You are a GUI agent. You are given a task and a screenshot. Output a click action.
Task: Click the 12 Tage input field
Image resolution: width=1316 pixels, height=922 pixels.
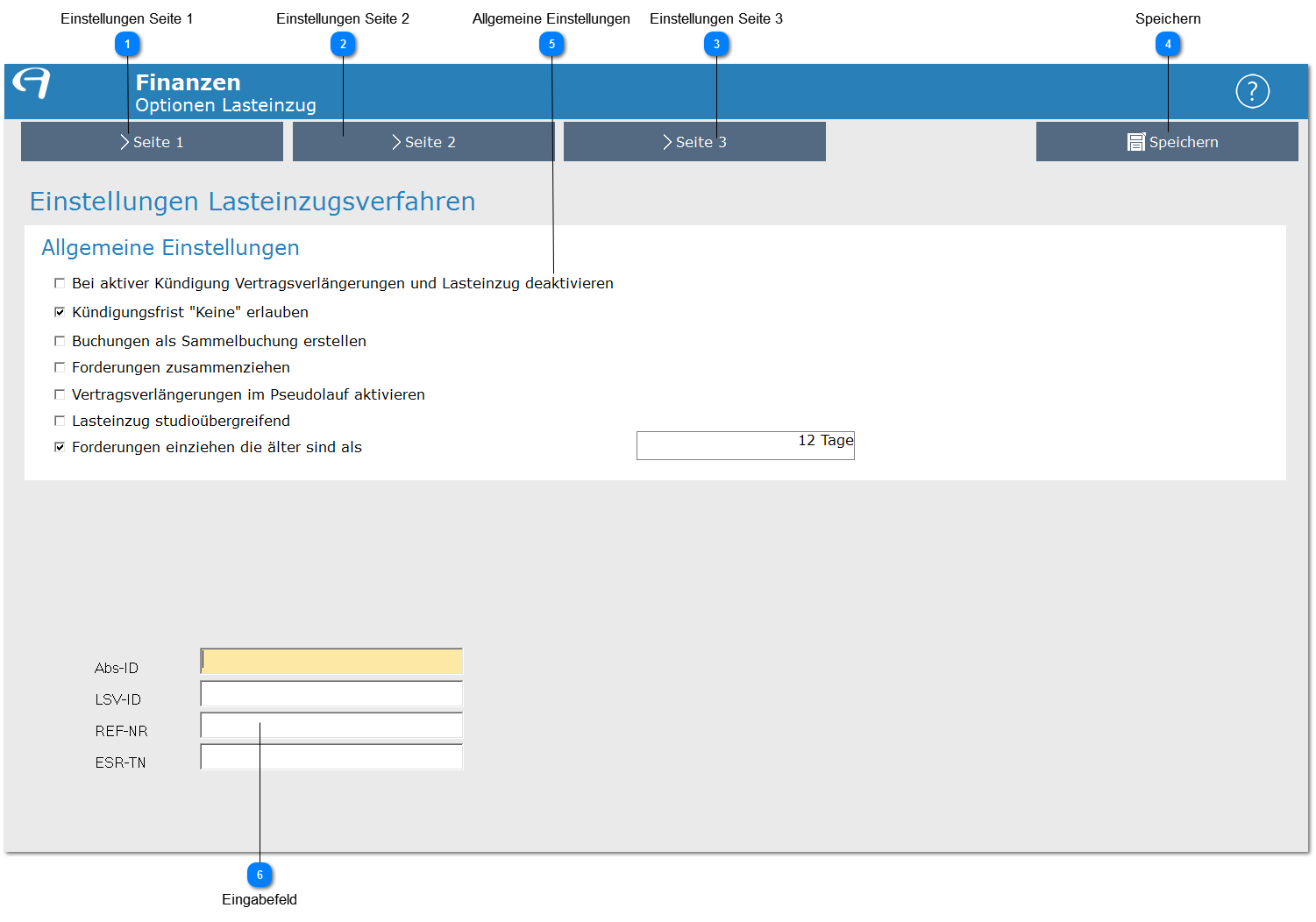(x=745, y=445)
